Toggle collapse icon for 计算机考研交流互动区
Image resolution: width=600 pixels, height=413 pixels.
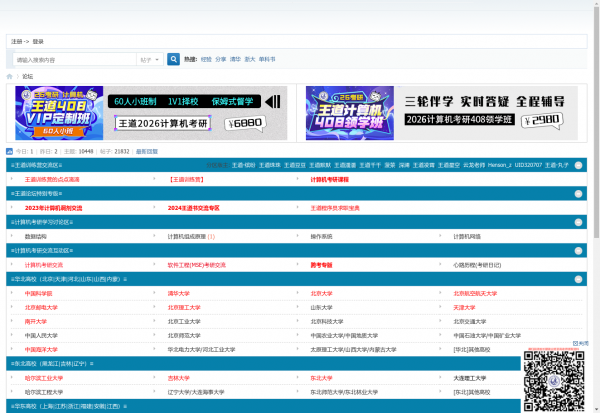(x=578, y=250)
